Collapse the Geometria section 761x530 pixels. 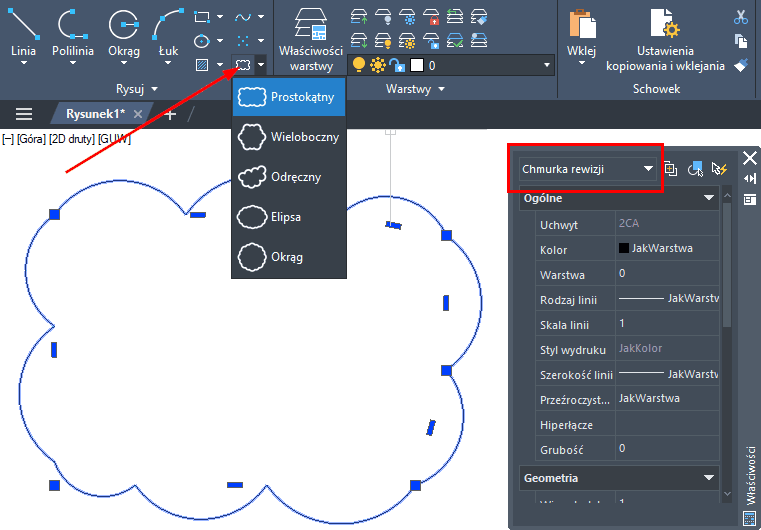(709, 478)
